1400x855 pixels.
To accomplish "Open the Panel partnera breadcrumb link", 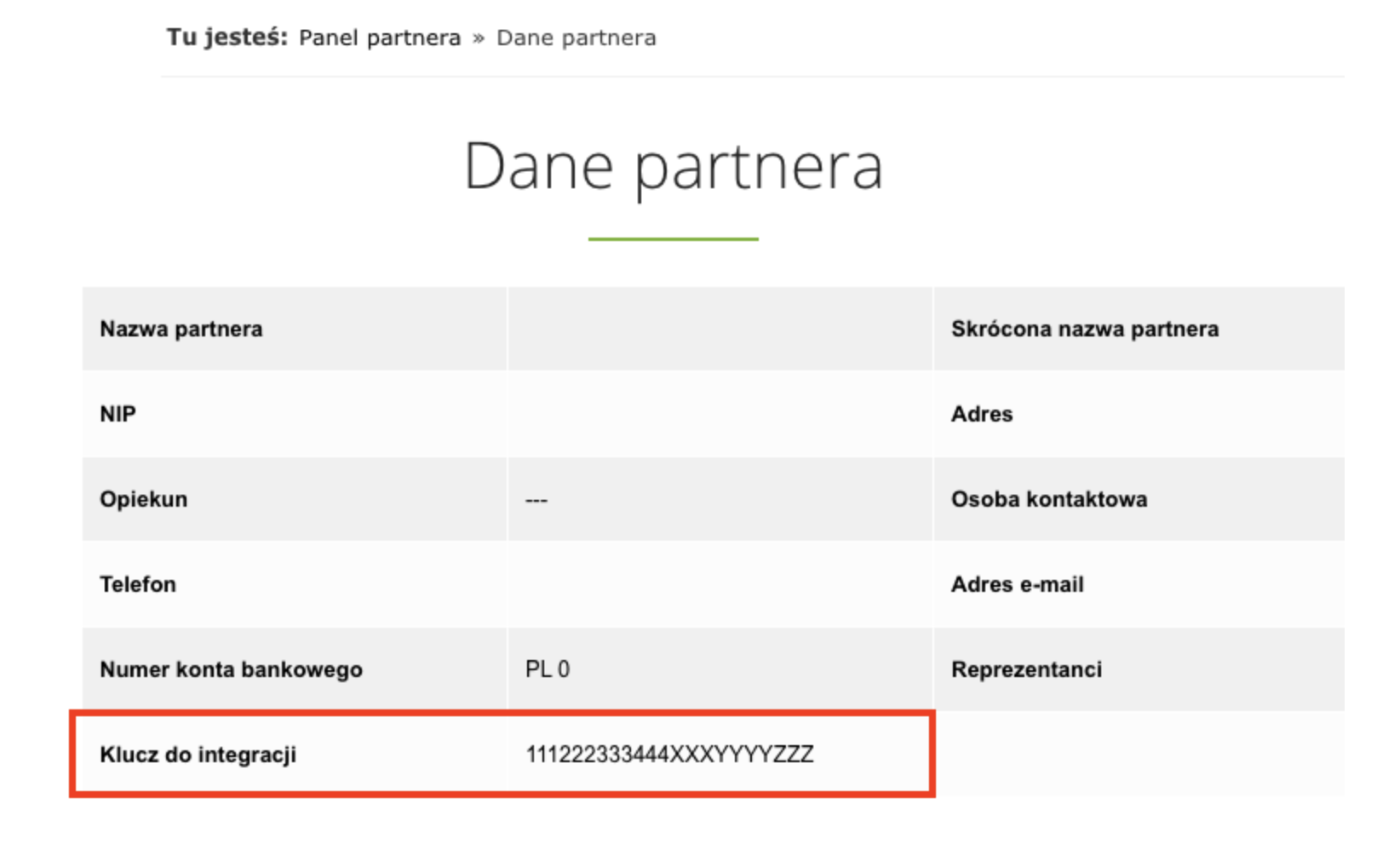I will [x=380, y=38].
